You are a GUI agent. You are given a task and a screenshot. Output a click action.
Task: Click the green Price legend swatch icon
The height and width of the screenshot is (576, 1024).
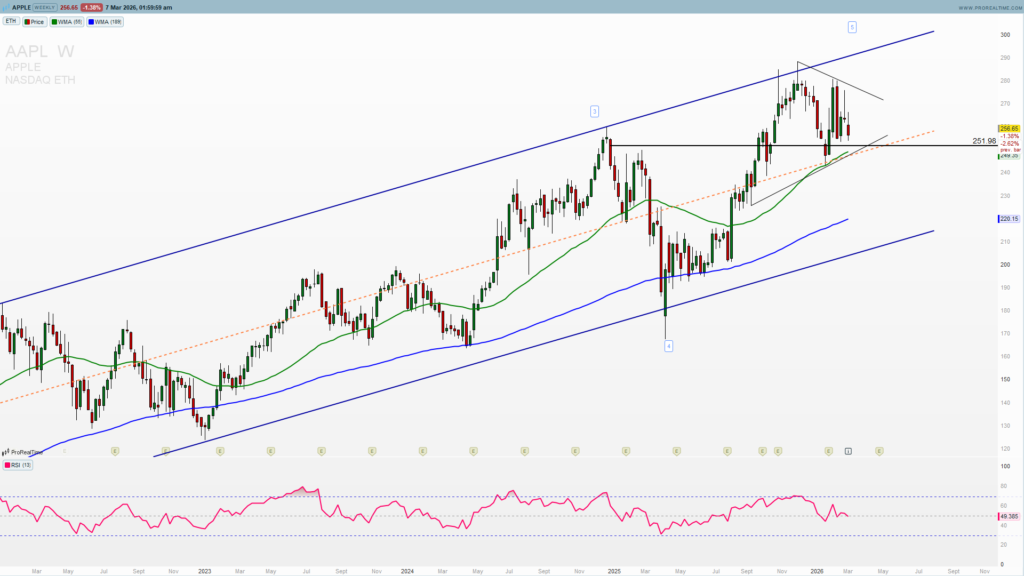27,21
